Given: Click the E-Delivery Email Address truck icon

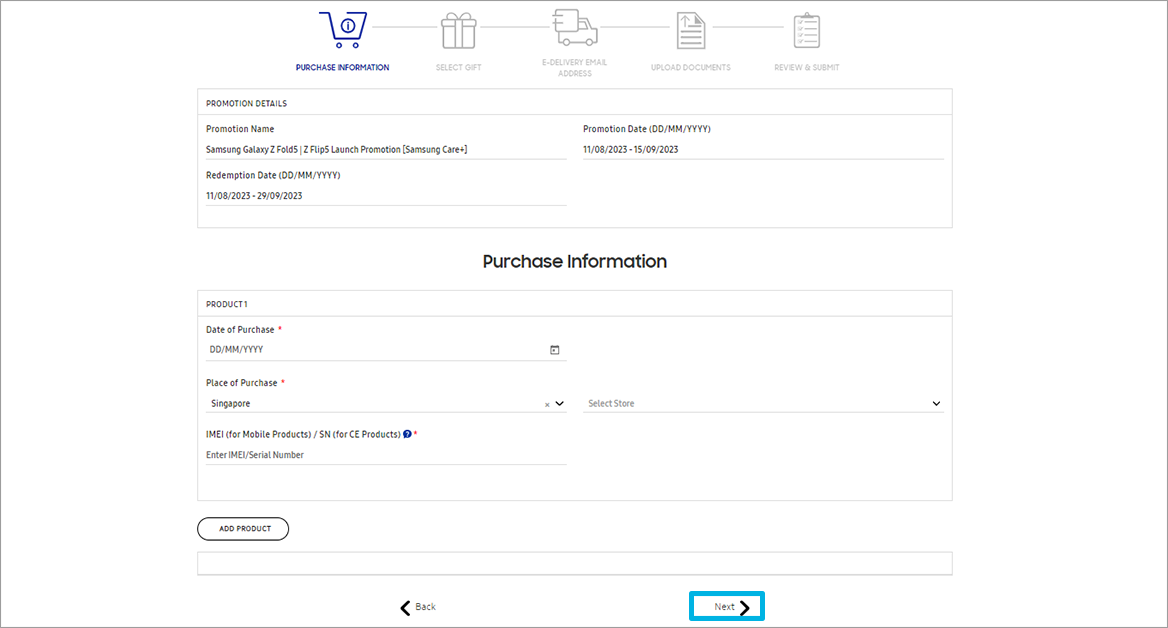Looking at the screenshot, I should 574,28.
